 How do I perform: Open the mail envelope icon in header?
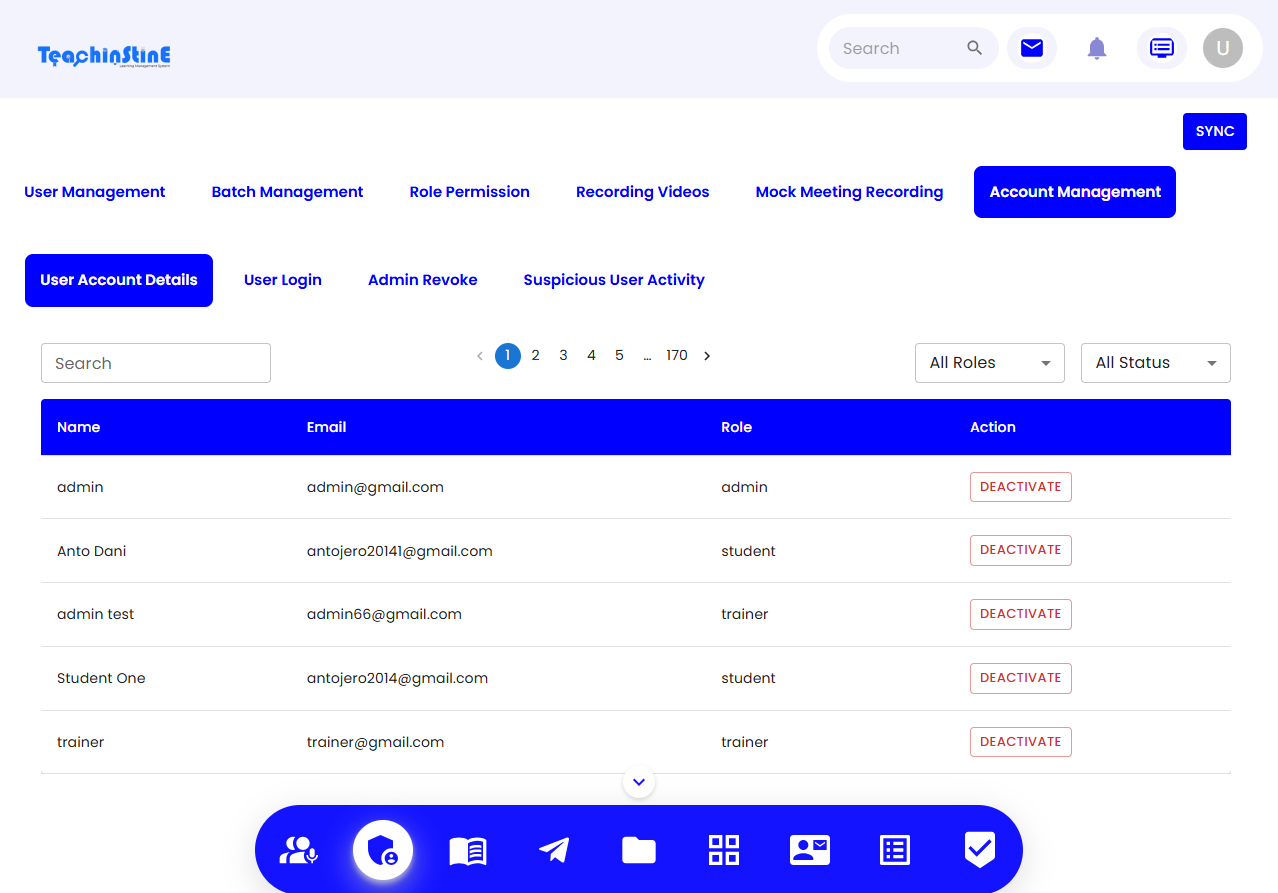[1031, 48]
